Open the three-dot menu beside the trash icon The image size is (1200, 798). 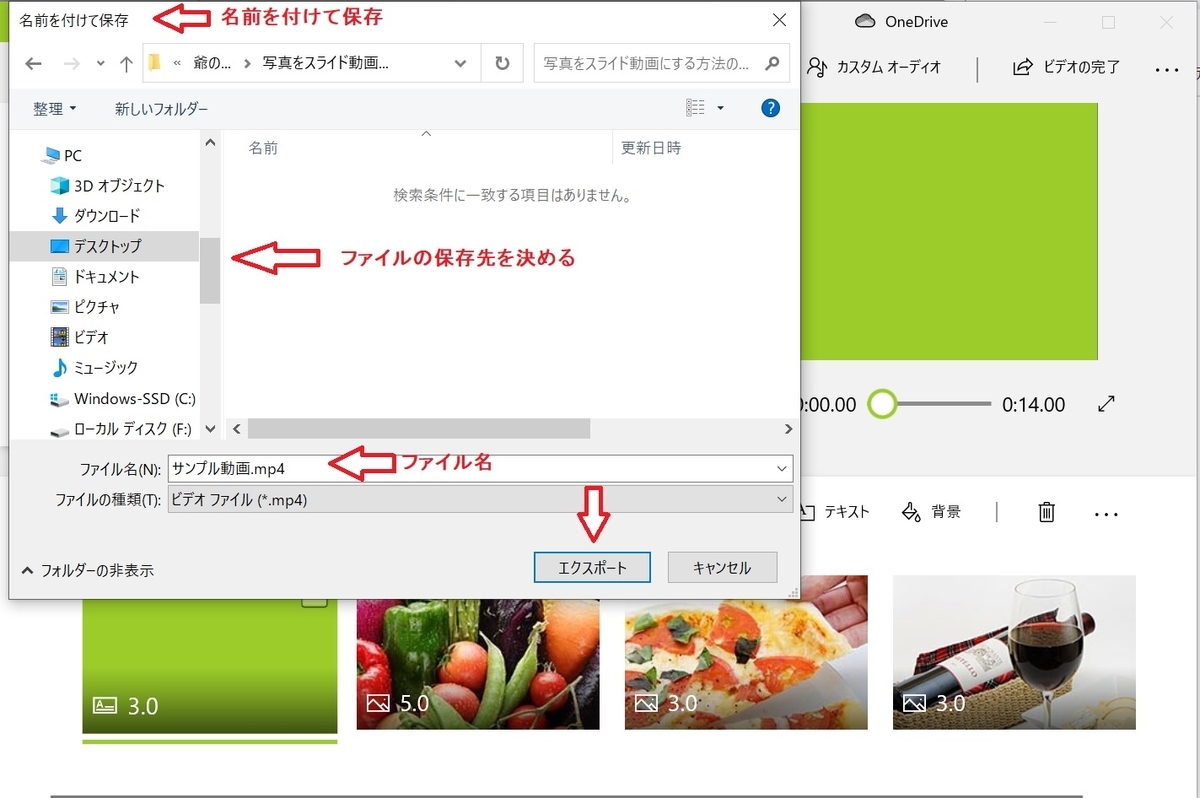1106,512
